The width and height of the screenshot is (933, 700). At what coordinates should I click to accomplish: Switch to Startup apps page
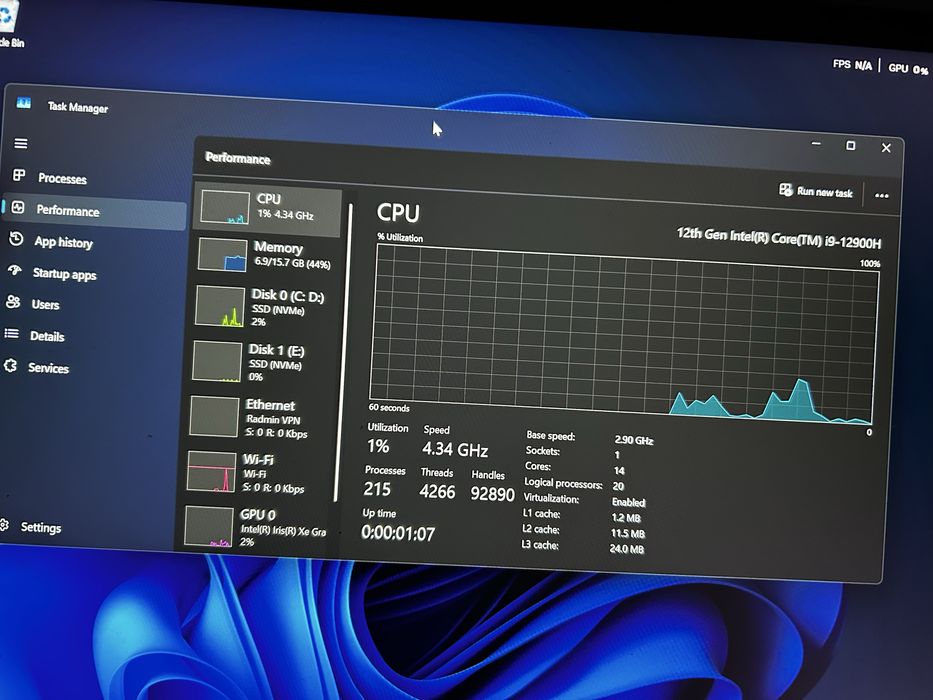click(x=64, y=274)
